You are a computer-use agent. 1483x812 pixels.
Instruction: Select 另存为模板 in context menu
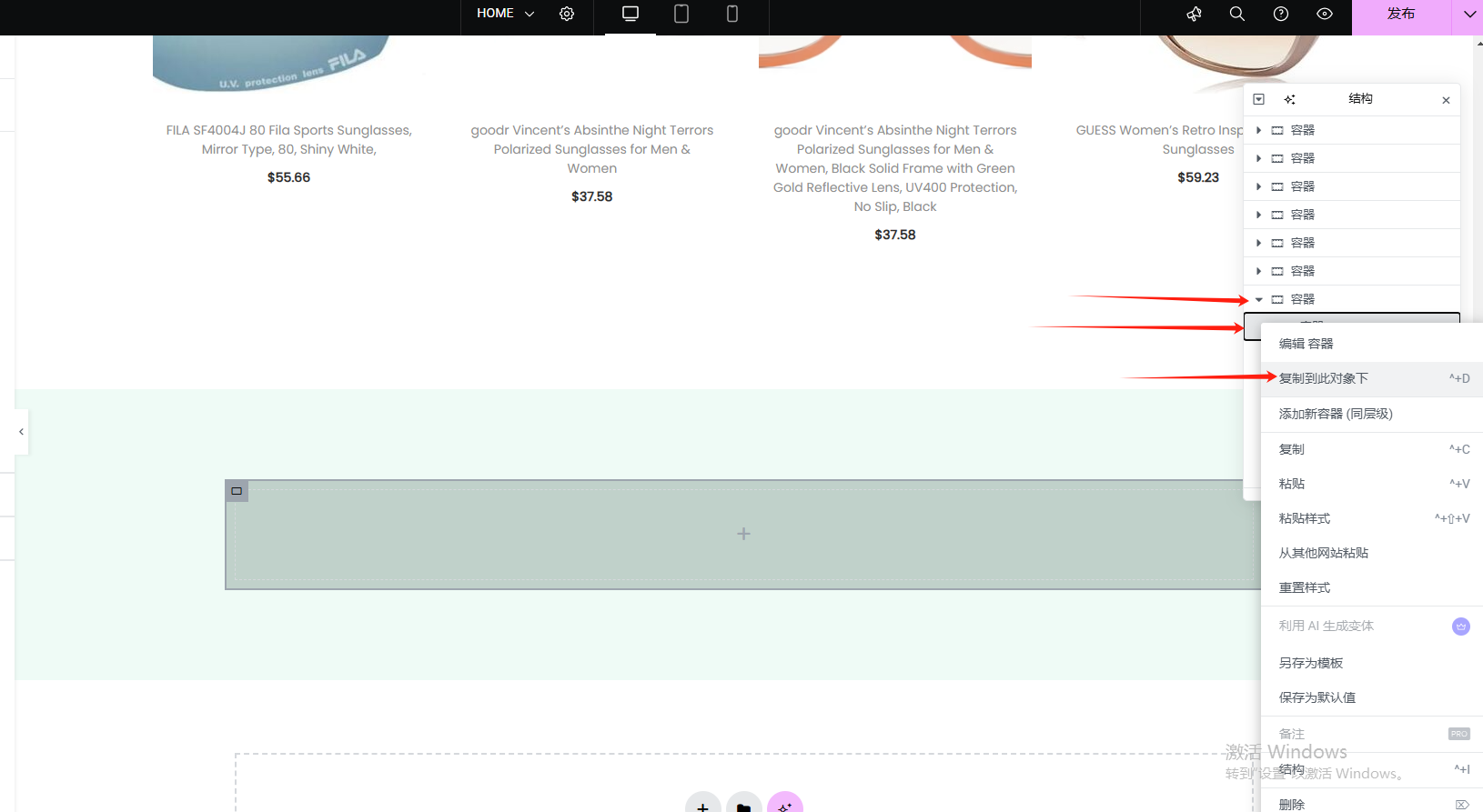(x=1311, y=663)
